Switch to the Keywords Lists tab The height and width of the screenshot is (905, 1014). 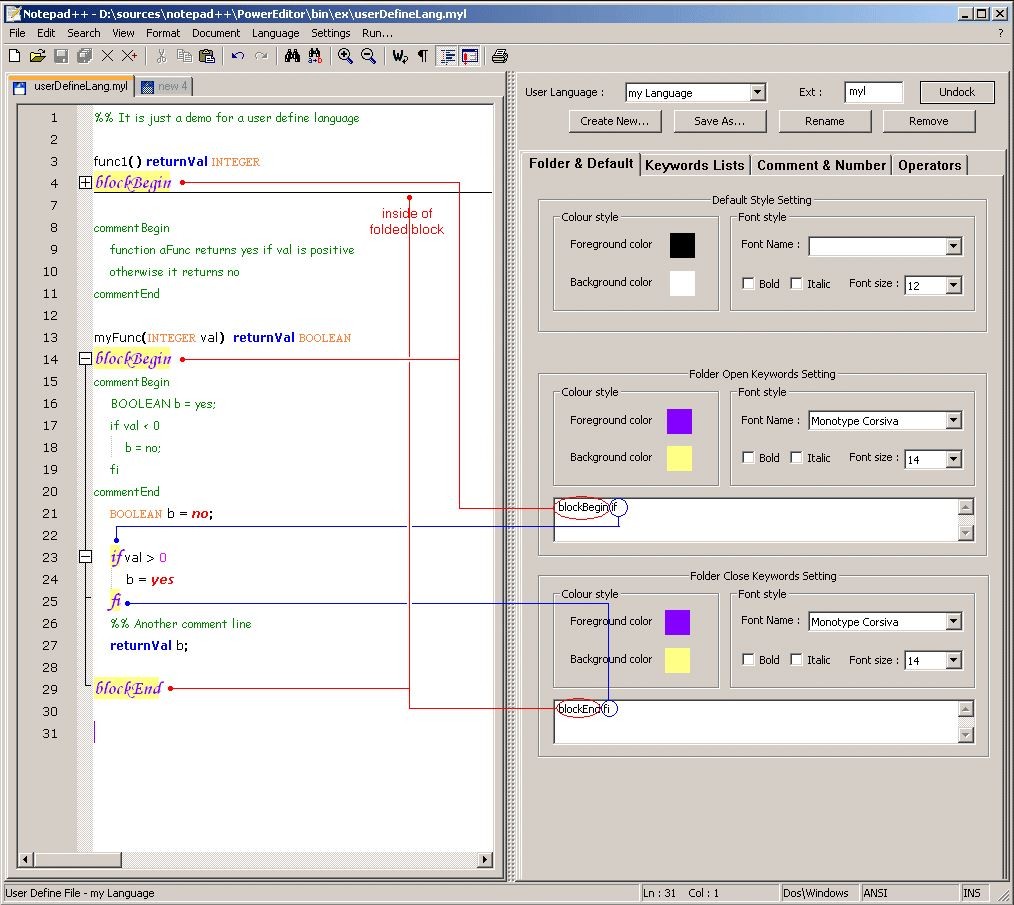694,165
